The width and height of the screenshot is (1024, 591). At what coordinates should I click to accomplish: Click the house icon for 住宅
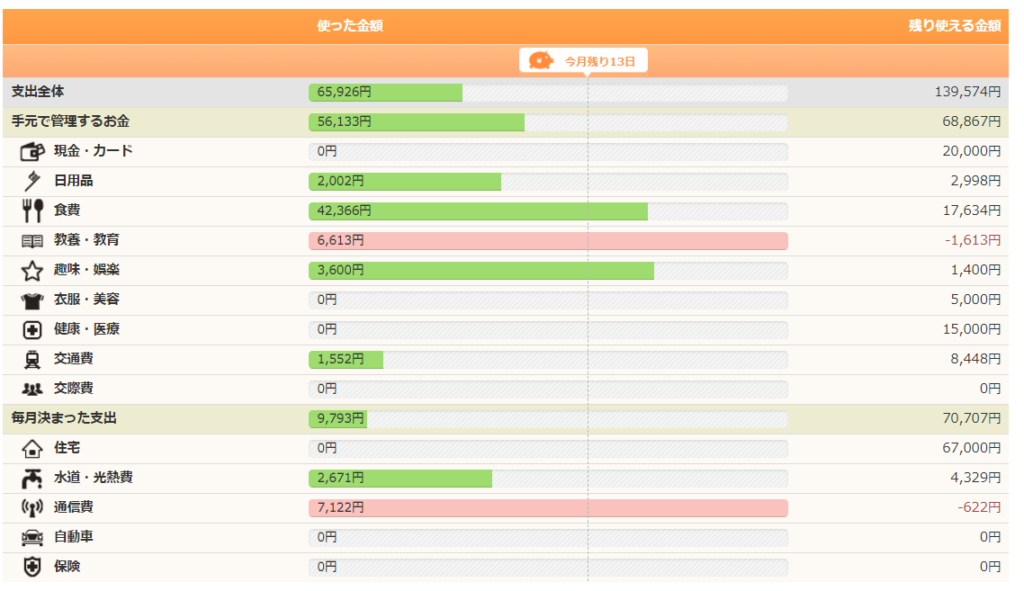coord(32,449)
